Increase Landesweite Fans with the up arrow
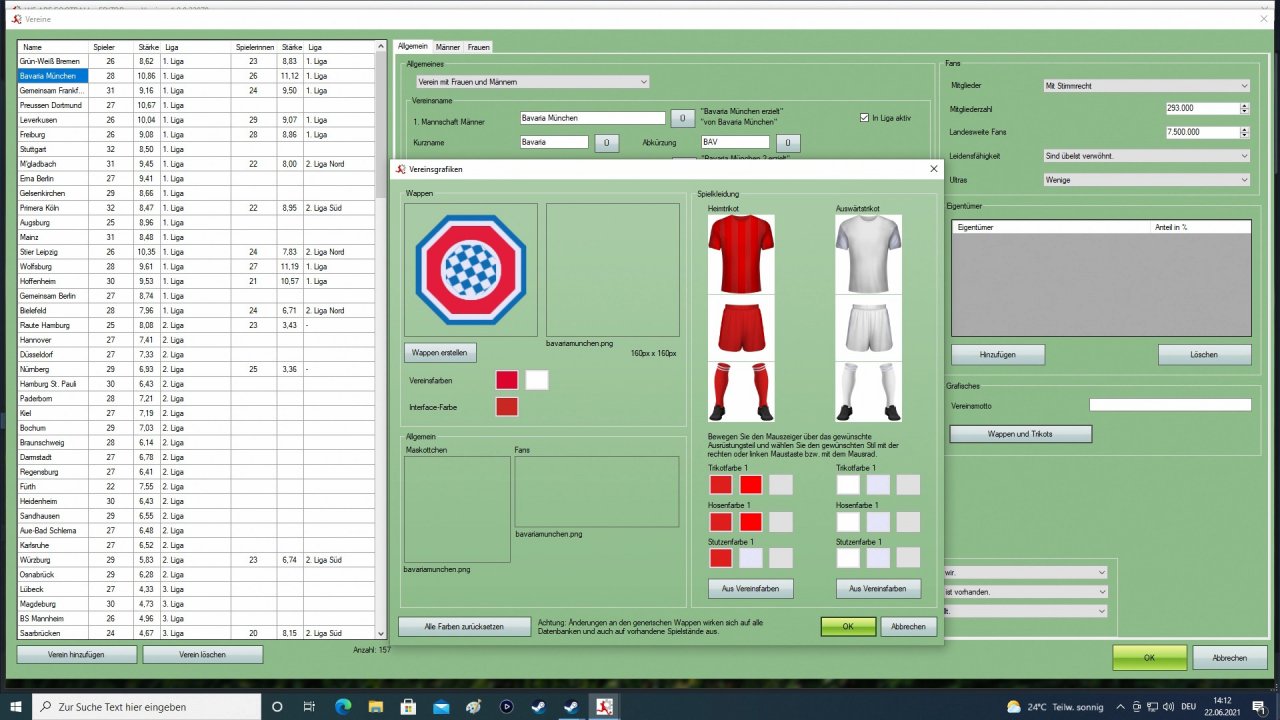The image size is (1280, 720). tap(1245, 129)
